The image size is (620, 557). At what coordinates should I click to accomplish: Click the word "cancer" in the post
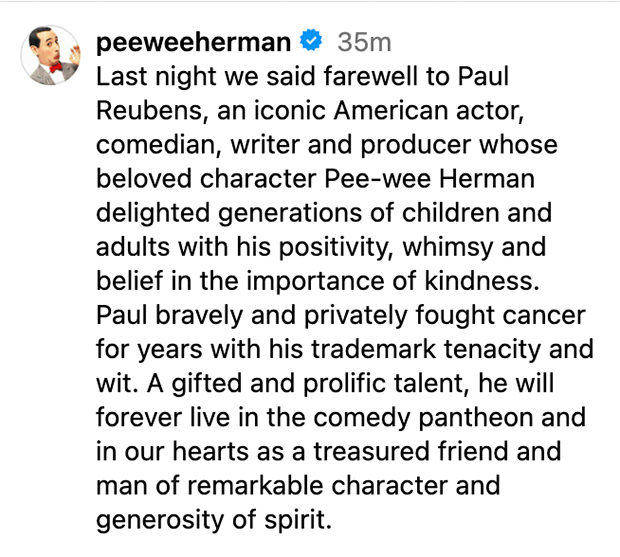pos(555,321)
